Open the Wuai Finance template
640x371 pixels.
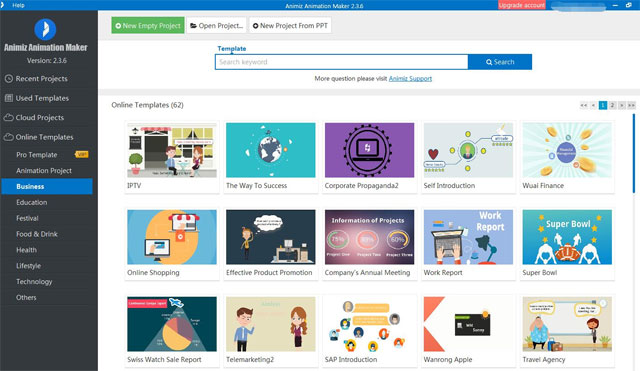coord(567,150)
